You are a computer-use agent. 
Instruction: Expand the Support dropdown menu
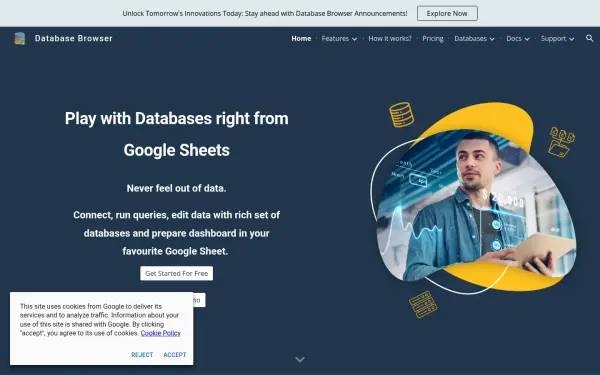tap(557, 39)
